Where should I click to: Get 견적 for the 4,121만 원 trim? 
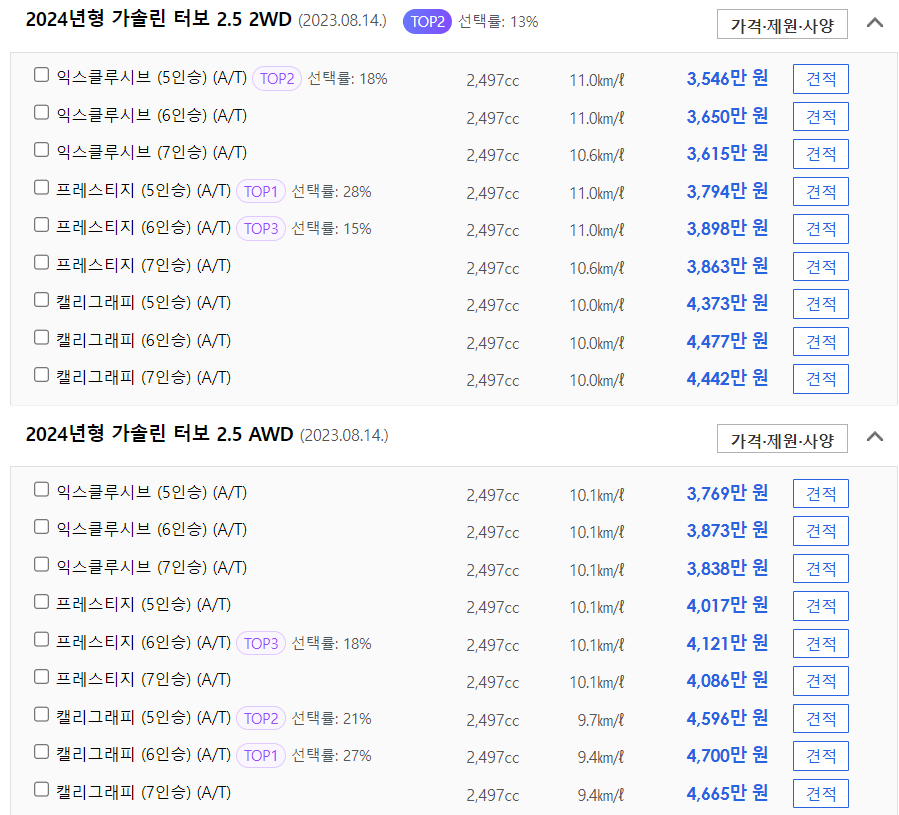(x=820, y=644)
